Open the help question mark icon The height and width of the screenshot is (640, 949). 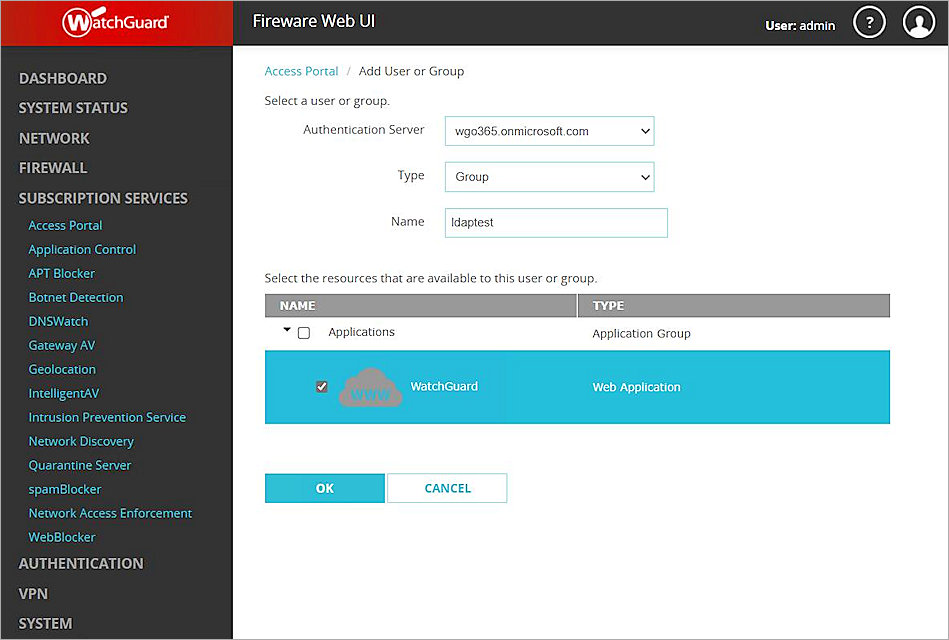click(869, 22)
